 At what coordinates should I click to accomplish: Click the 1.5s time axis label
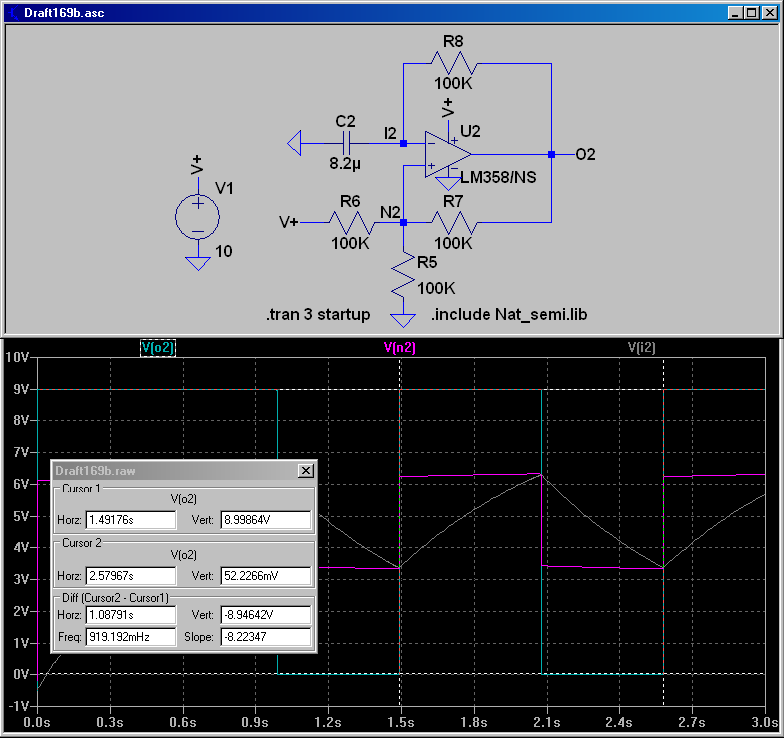pyautogui.click(x=400, y=722)
